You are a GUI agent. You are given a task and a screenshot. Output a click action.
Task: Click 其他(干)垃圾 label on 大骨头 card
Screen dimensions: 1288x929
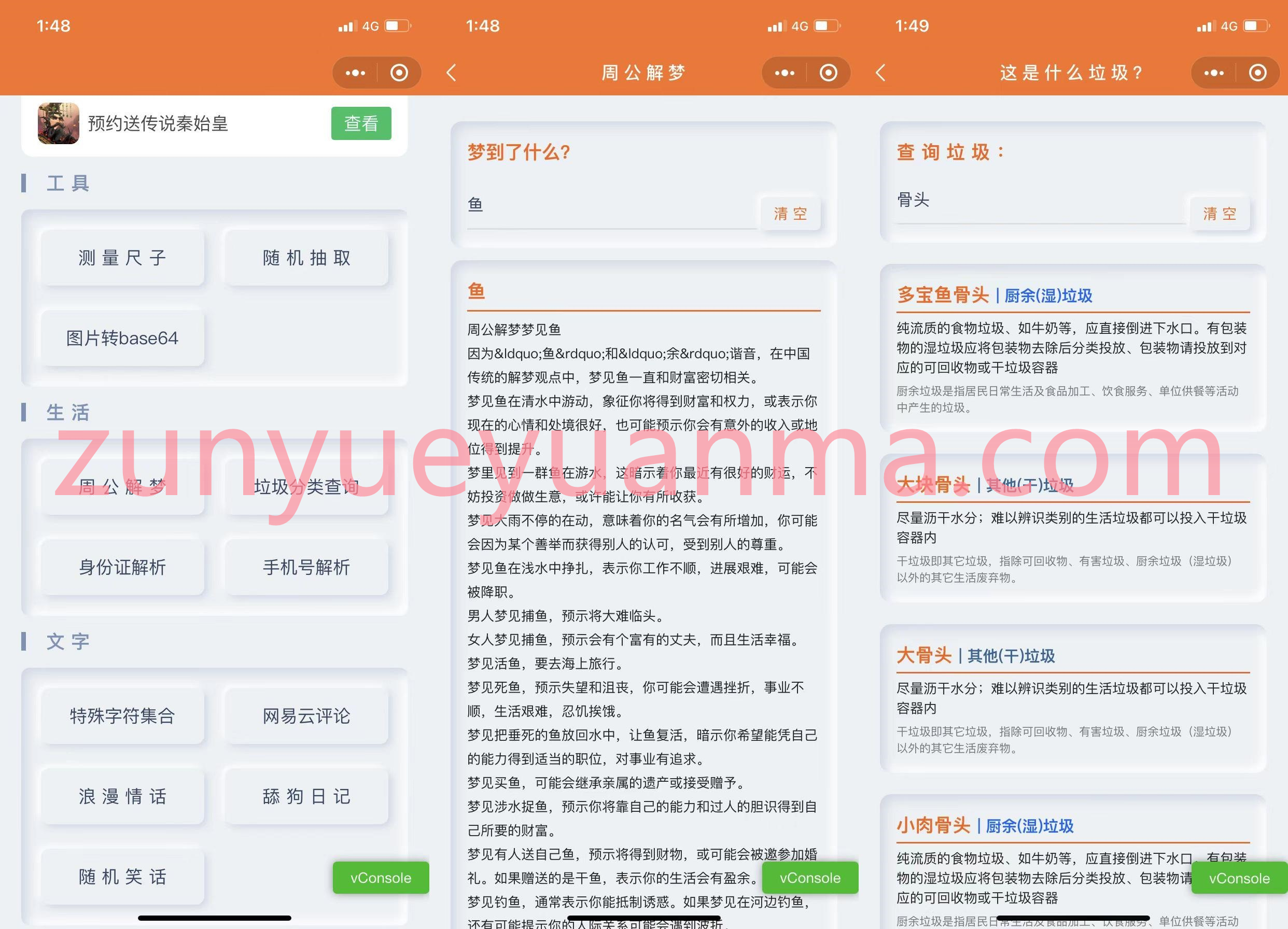pyautogui.click(x=1011, y=656)
